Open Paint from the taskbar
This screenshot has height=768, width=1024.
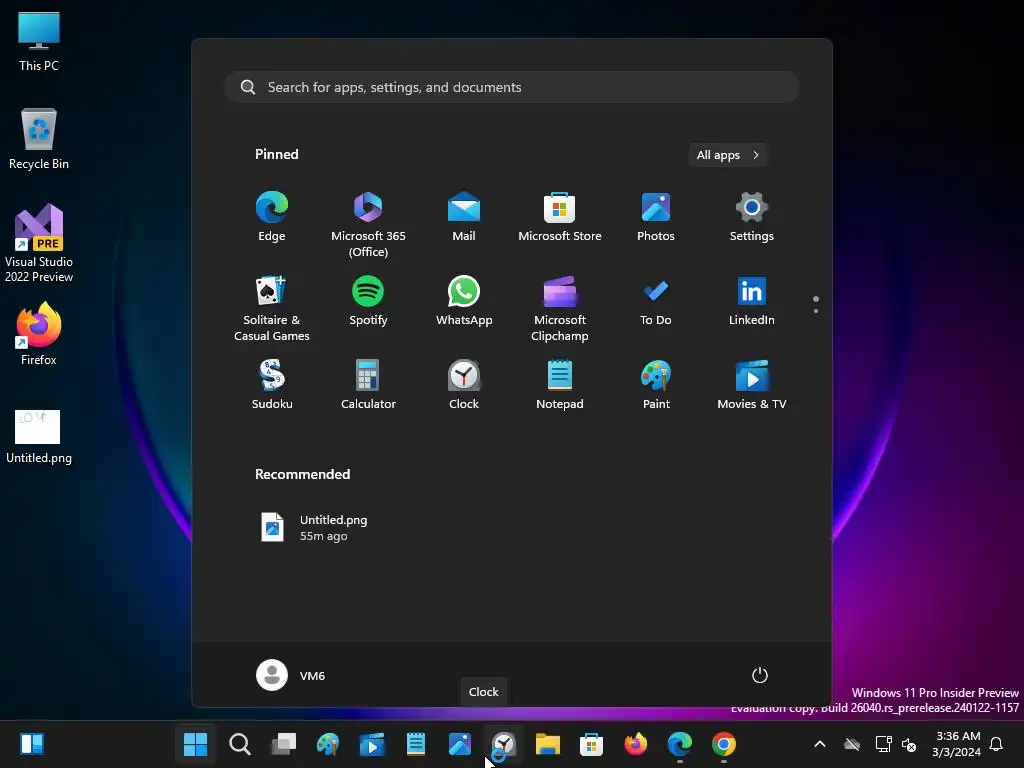[x=328, y=744]
